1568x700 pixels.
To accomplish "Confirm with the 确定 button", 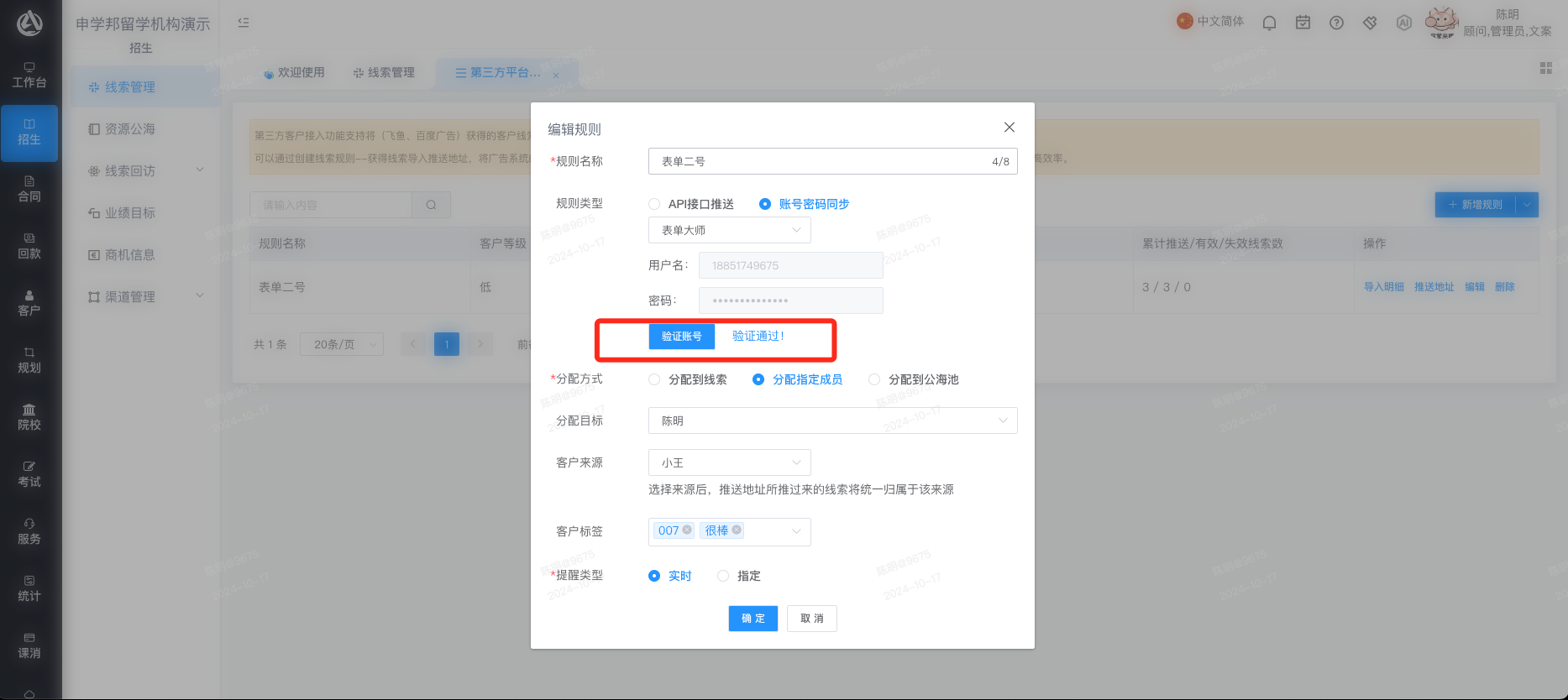I will click(753, 619).
